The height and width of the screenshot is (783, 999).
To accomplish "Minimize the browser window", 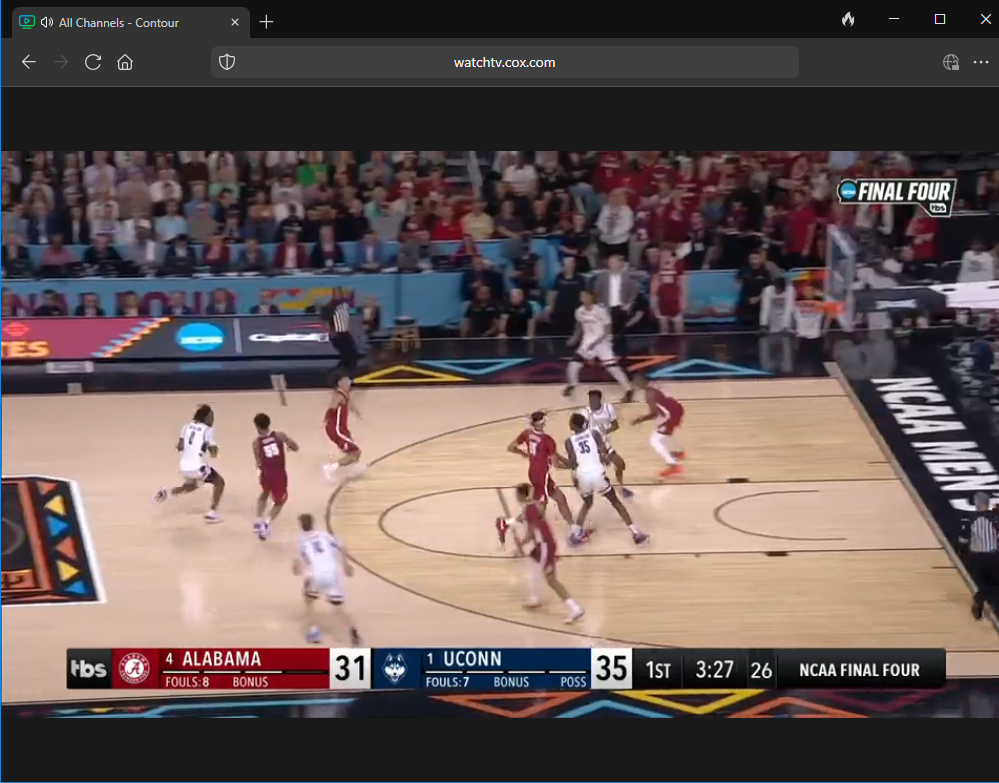I will [894, 19].
